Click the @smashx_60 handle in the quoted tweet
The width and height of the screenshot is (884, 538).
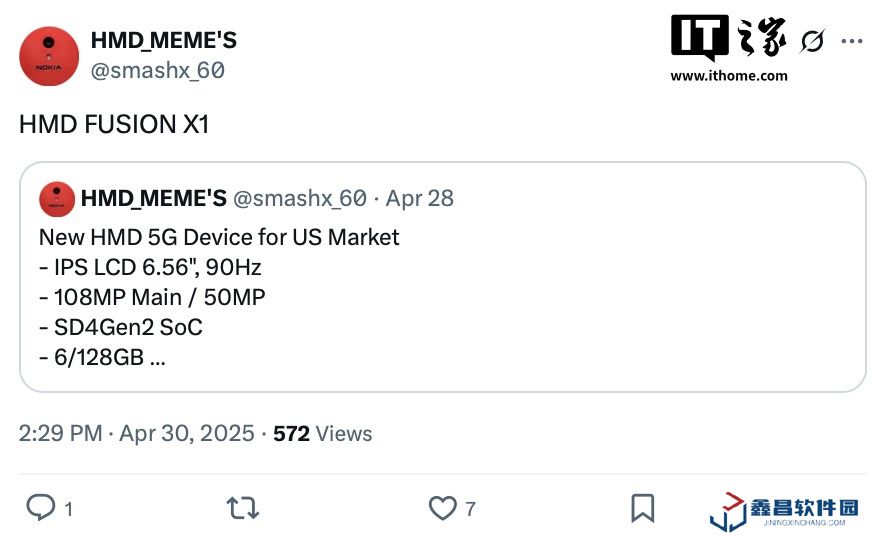pos(299,198)
